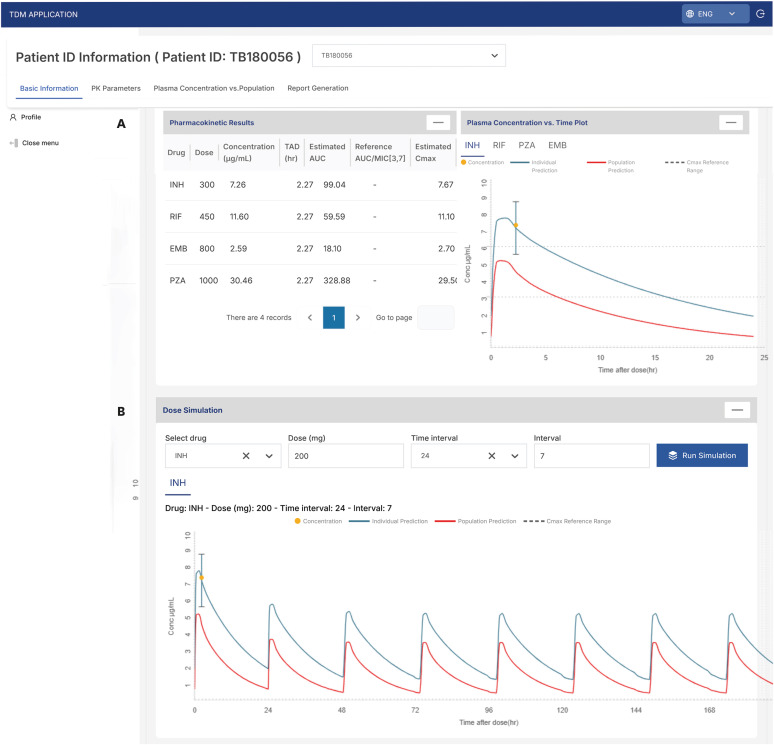Select the PZA plot tab
774x745 pixels.
click(526, 145)
